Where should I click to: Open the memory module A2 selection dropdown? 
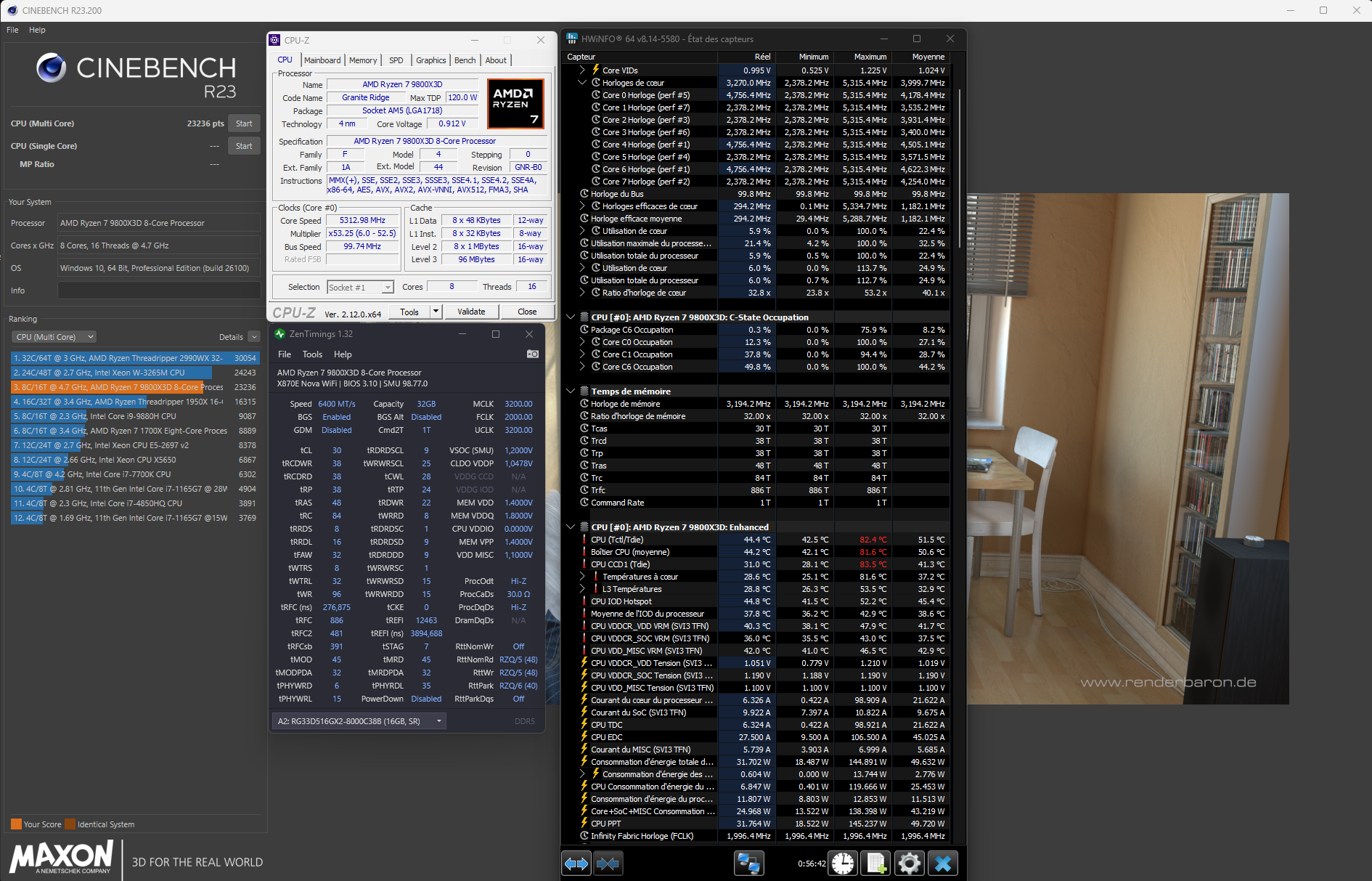click(x=359, y=721)
